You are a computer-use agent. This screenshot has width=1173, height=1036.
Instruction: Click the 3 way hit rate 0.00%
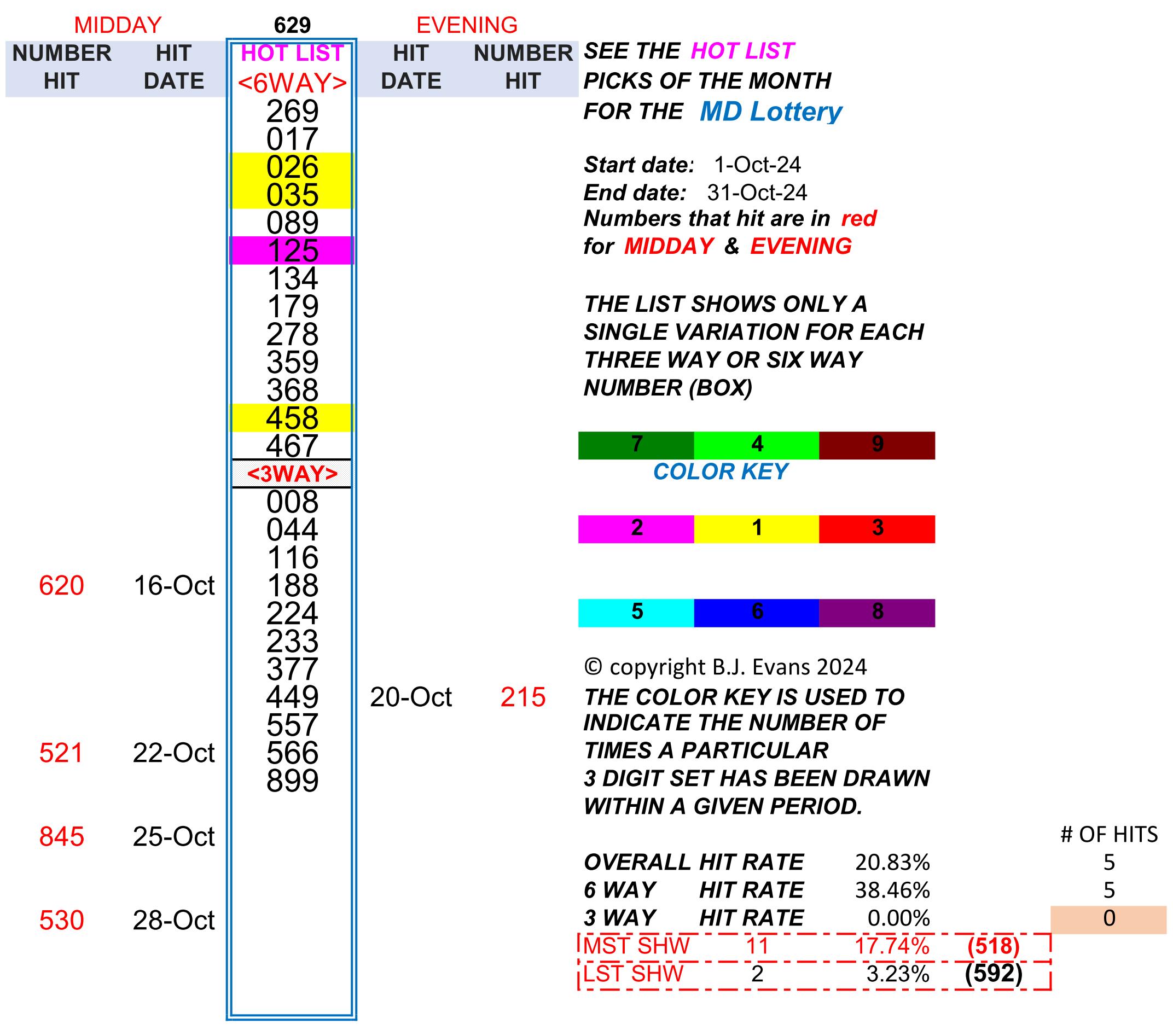[899, 918]
